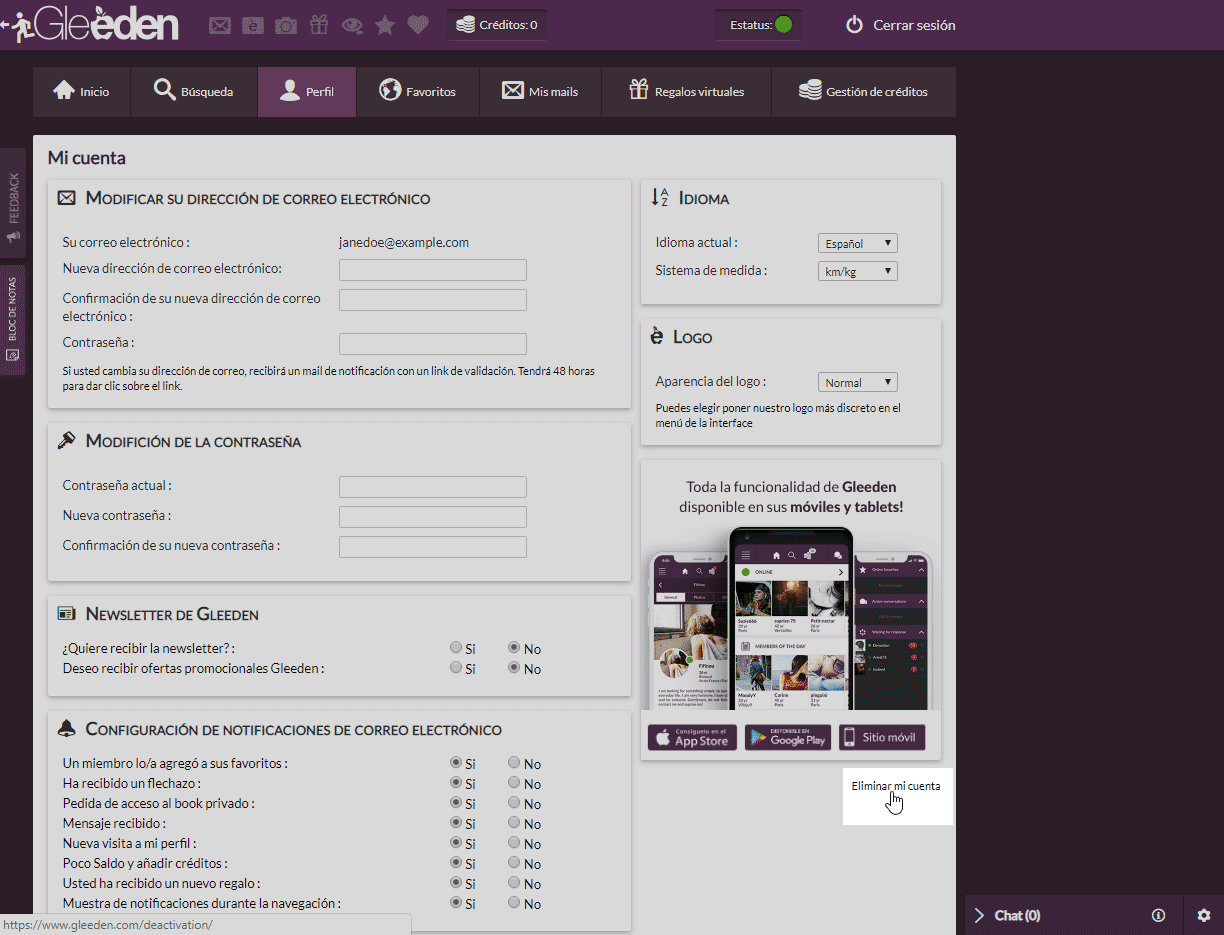Click the Contraseña actual input field

432,487
